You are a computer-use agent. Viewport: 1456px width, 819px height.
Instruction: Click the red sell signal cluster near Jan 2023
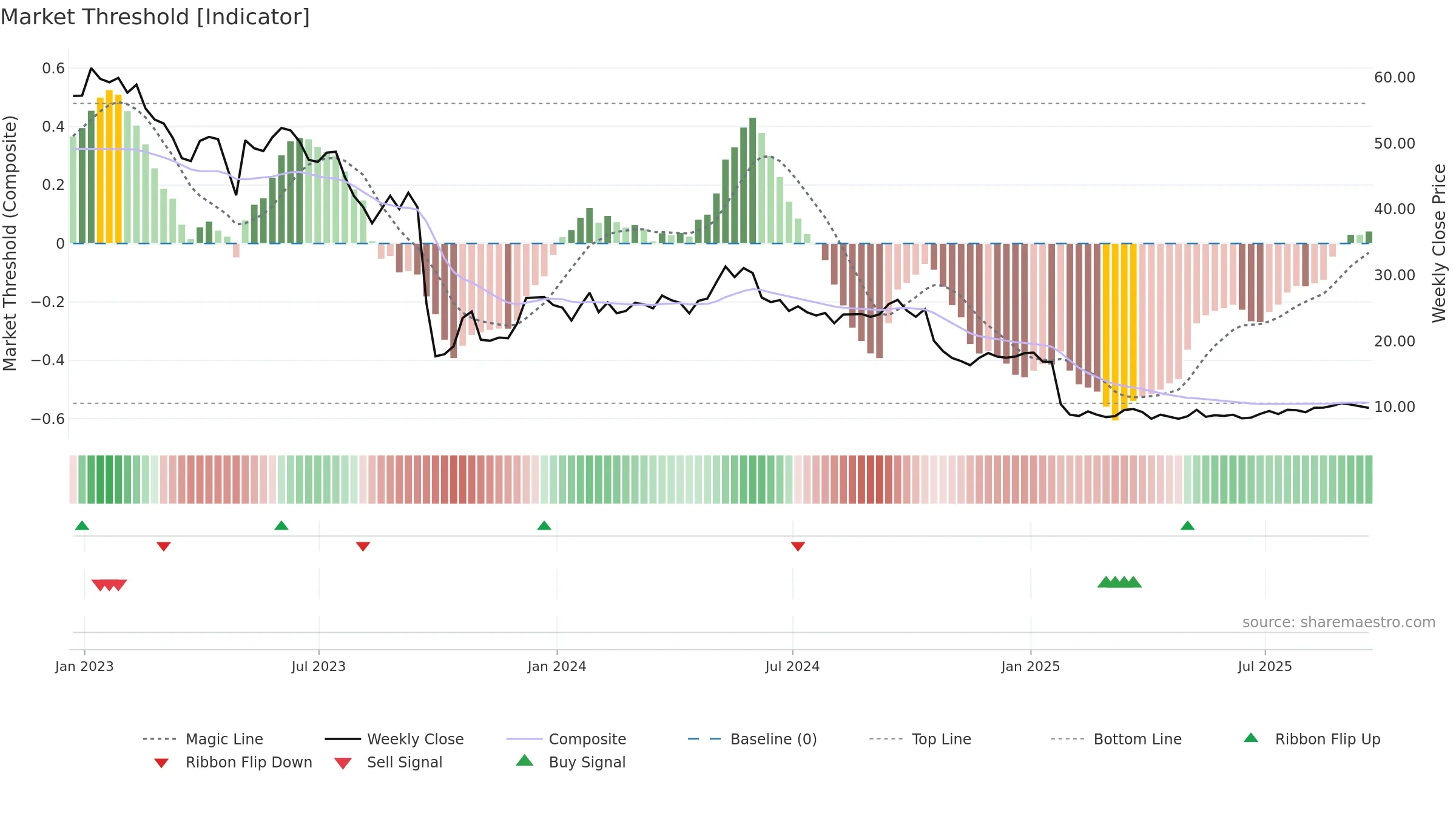[x=109, y=585]
